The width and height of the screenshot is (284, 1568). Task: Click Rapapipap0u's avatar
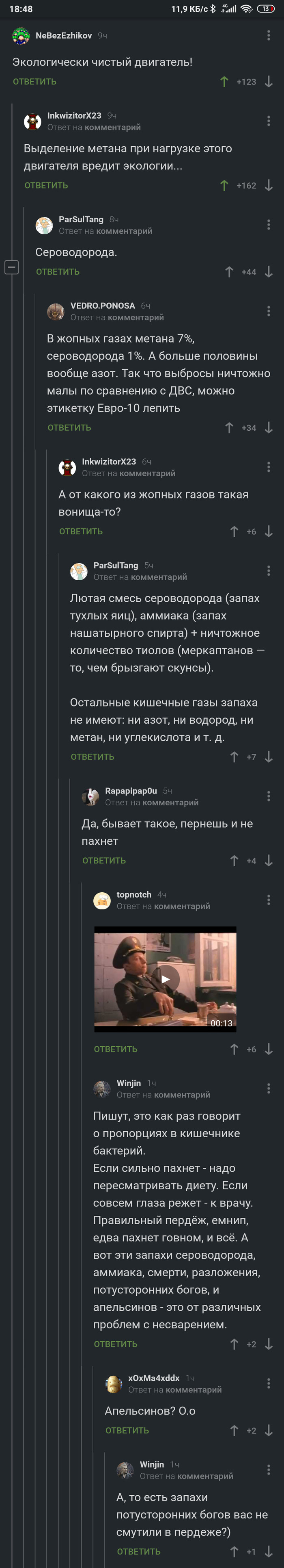[93, 796]
